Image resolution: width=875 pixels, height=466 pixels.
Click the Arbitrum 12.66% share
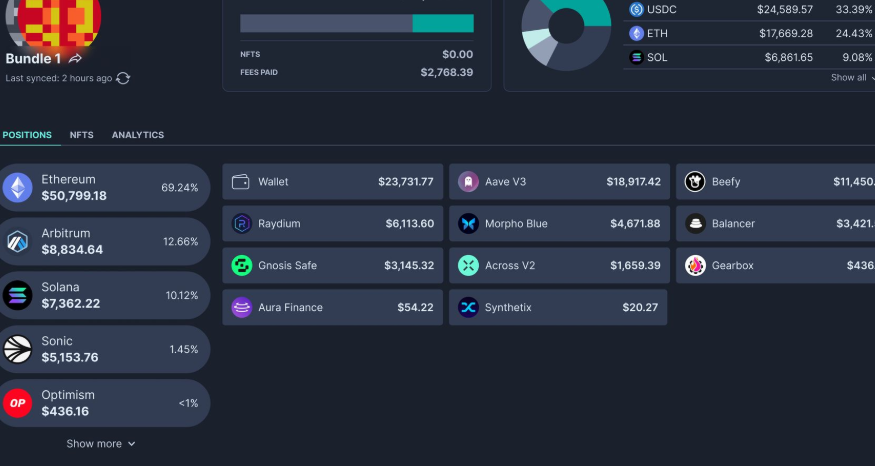181,242
